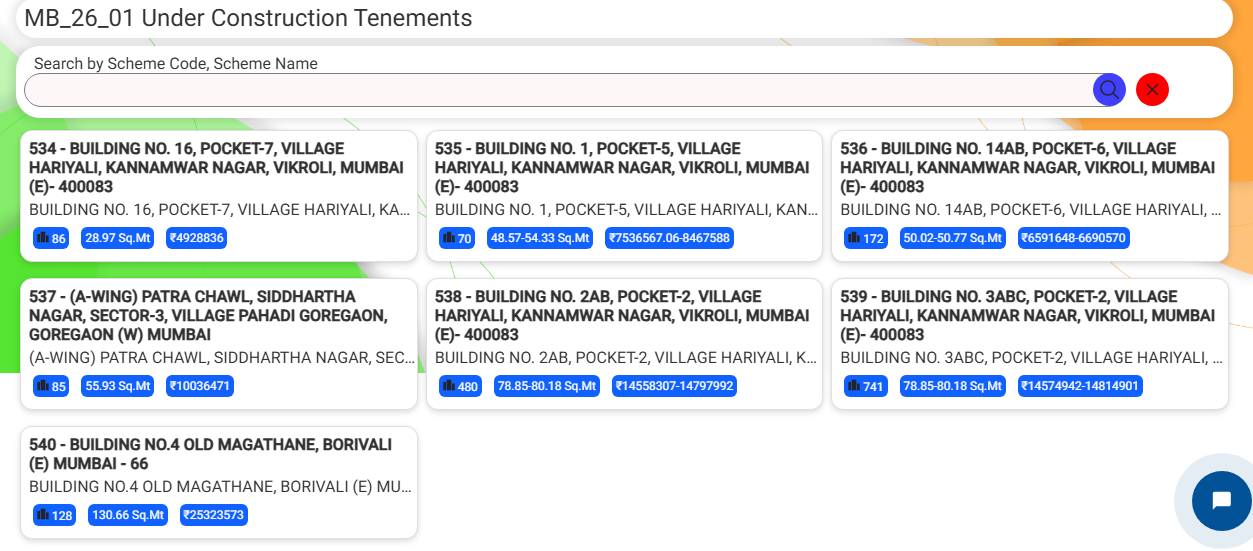Open scheme 537 Patra Chawl Goregaon title
The height and width of the screenshot is (551, 1253).
click(x=208, y=315)
